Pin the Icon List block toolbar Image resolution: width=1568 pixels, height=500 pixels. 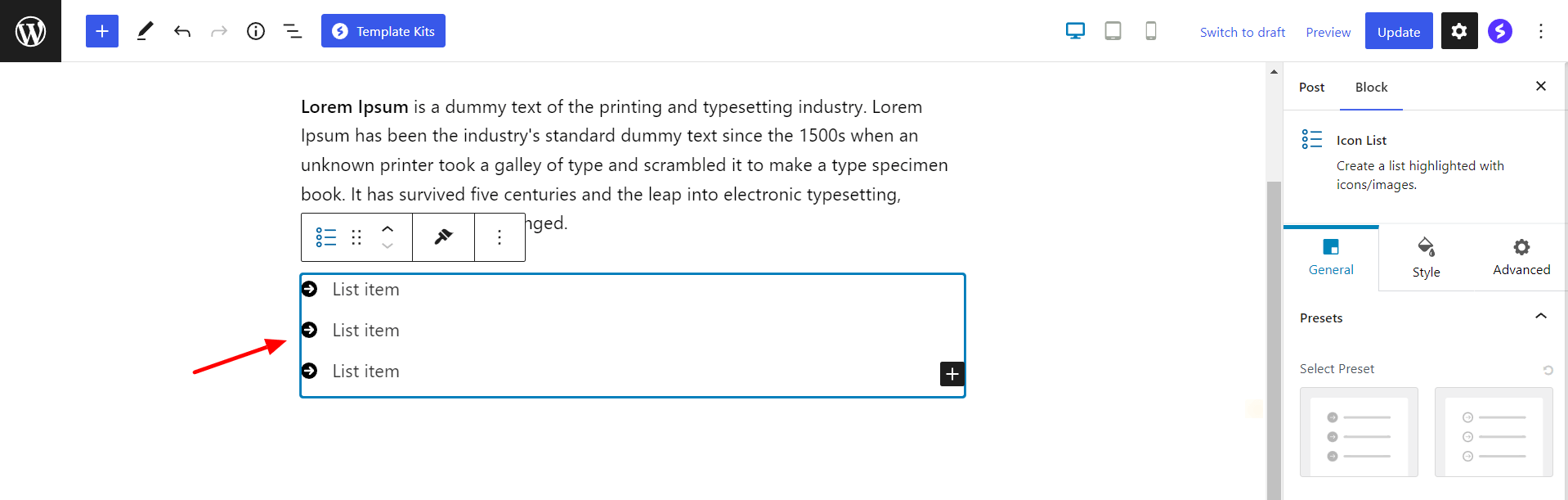(x=442, y=237)
